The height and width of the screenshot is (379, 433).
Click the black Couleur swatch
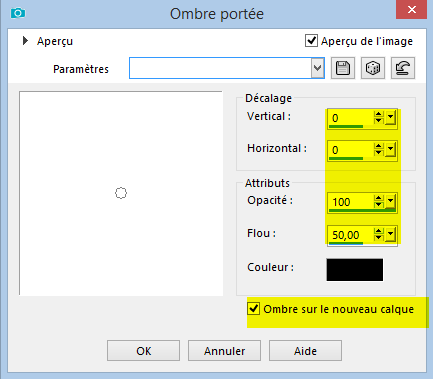point(355,269)
